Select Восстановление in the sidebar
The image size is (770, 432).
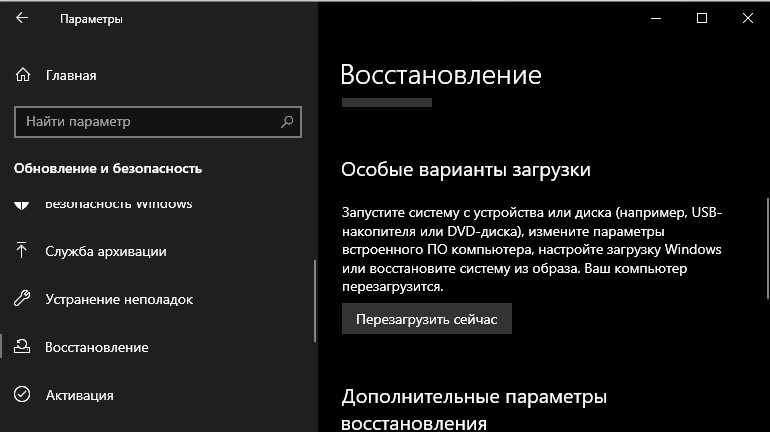(x=97, y=348)
